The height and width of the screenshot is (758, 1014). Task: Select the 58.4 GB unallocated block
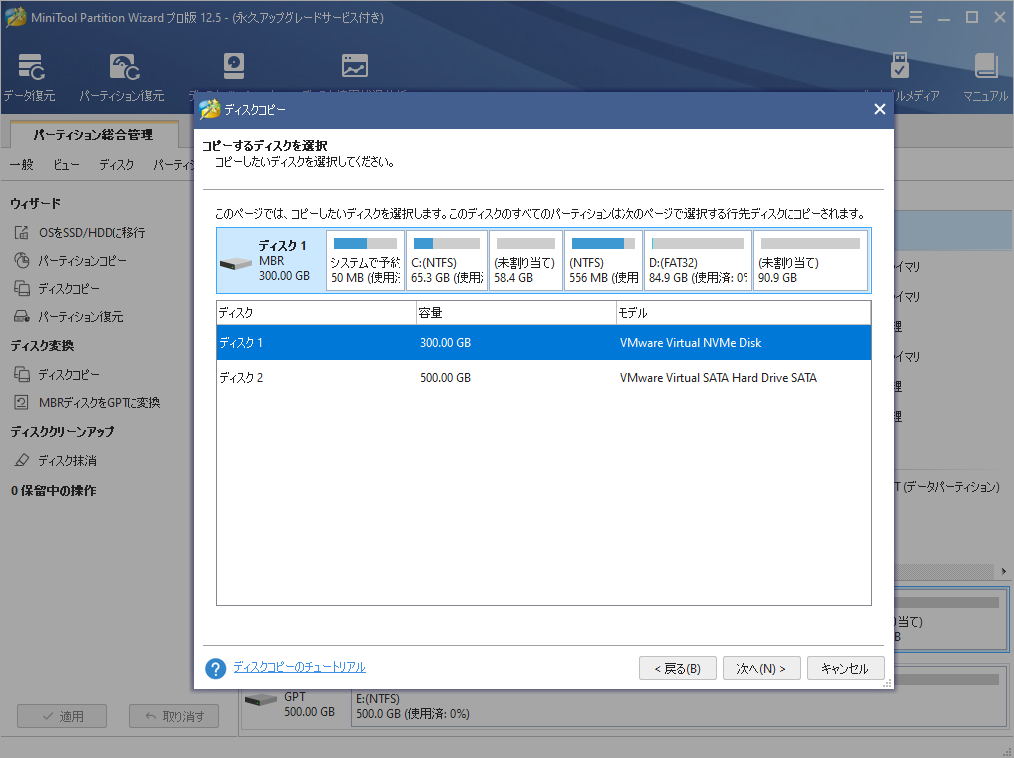526,261
